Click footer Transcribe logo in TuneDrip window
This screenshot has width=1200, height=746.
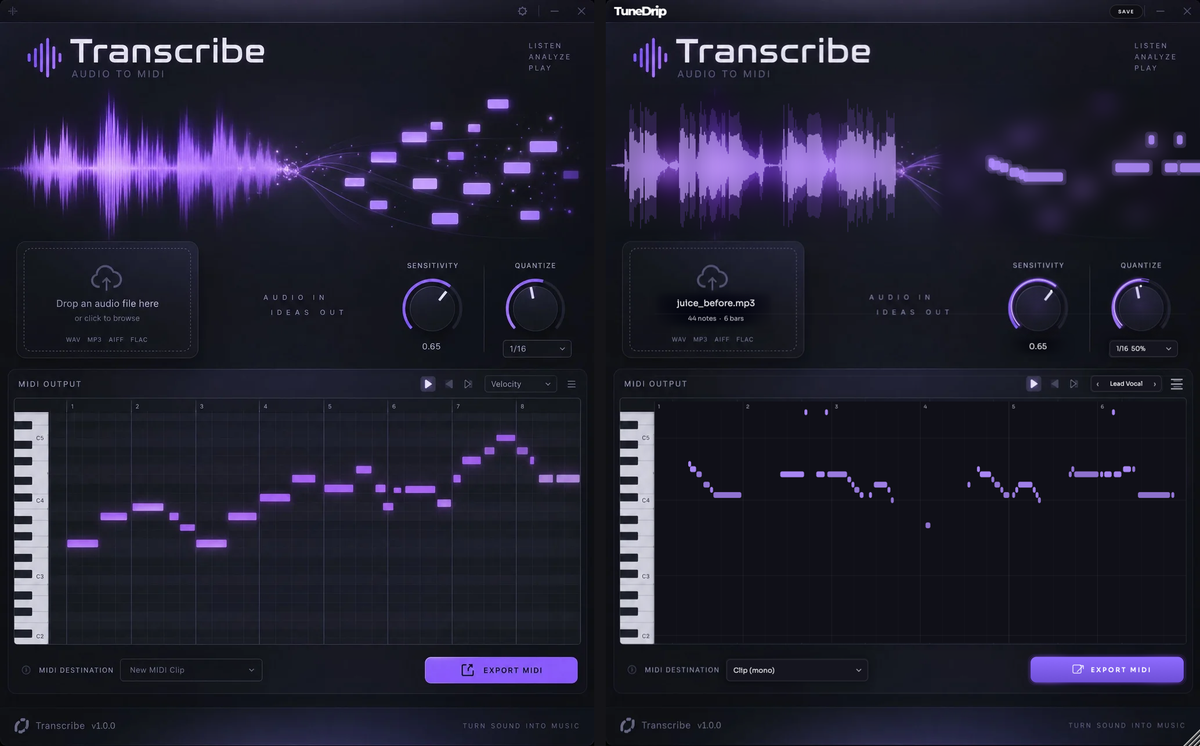point(627,725)
